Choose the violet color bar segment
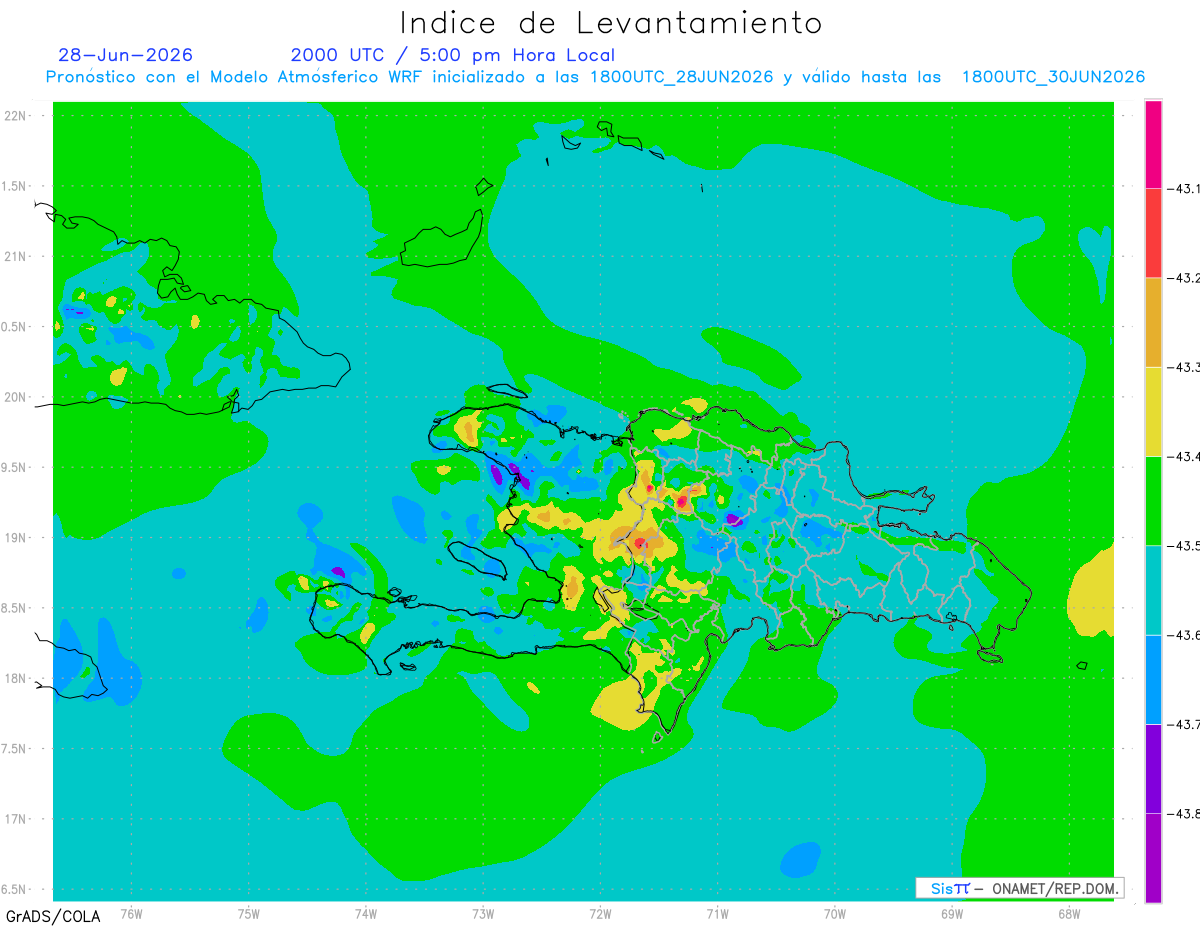The height and width of the screenshot is (927, 1200). (1153, 769)
